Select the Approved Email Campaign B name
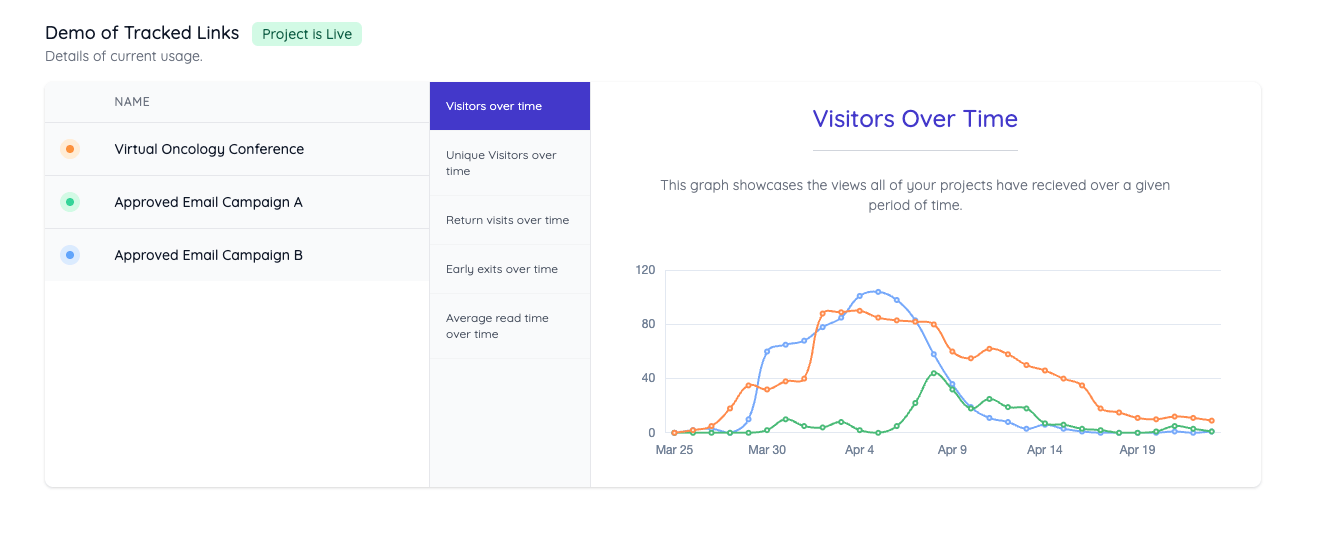 208,255
